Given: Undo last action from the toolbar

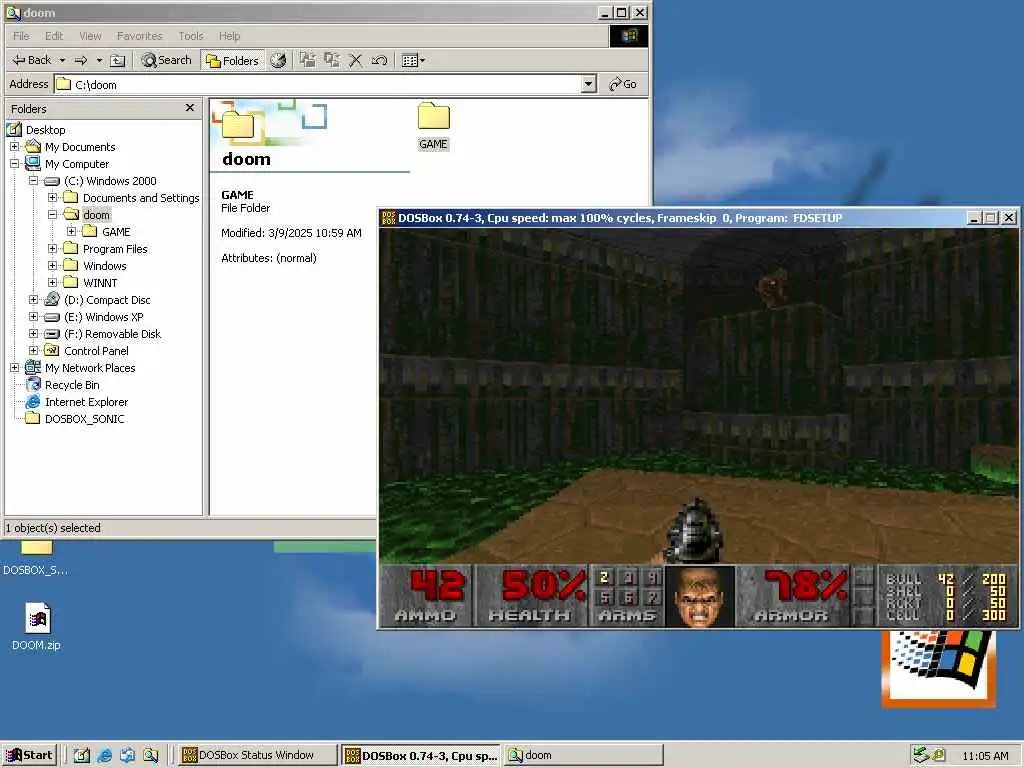Looking at the screenshot, I should point(379,60).
